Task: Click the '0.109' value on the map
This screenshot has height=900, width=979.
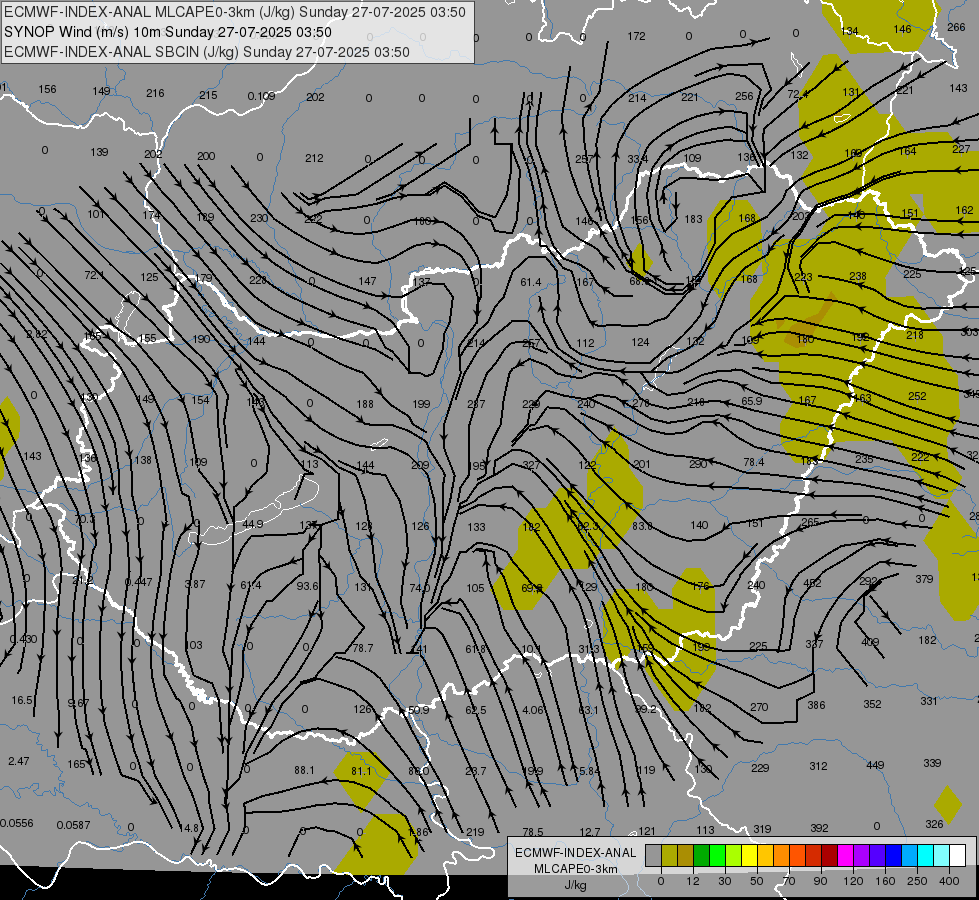Action: point(261,96)
